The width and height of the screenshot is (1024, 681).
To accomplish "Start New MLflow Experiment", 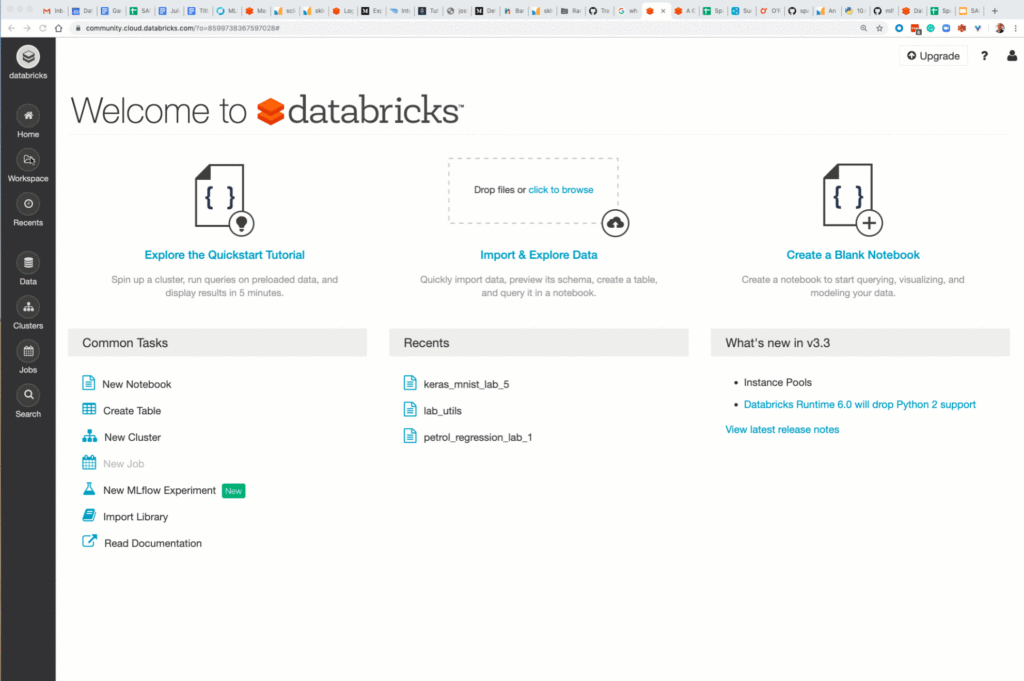I will click(159, 491).
